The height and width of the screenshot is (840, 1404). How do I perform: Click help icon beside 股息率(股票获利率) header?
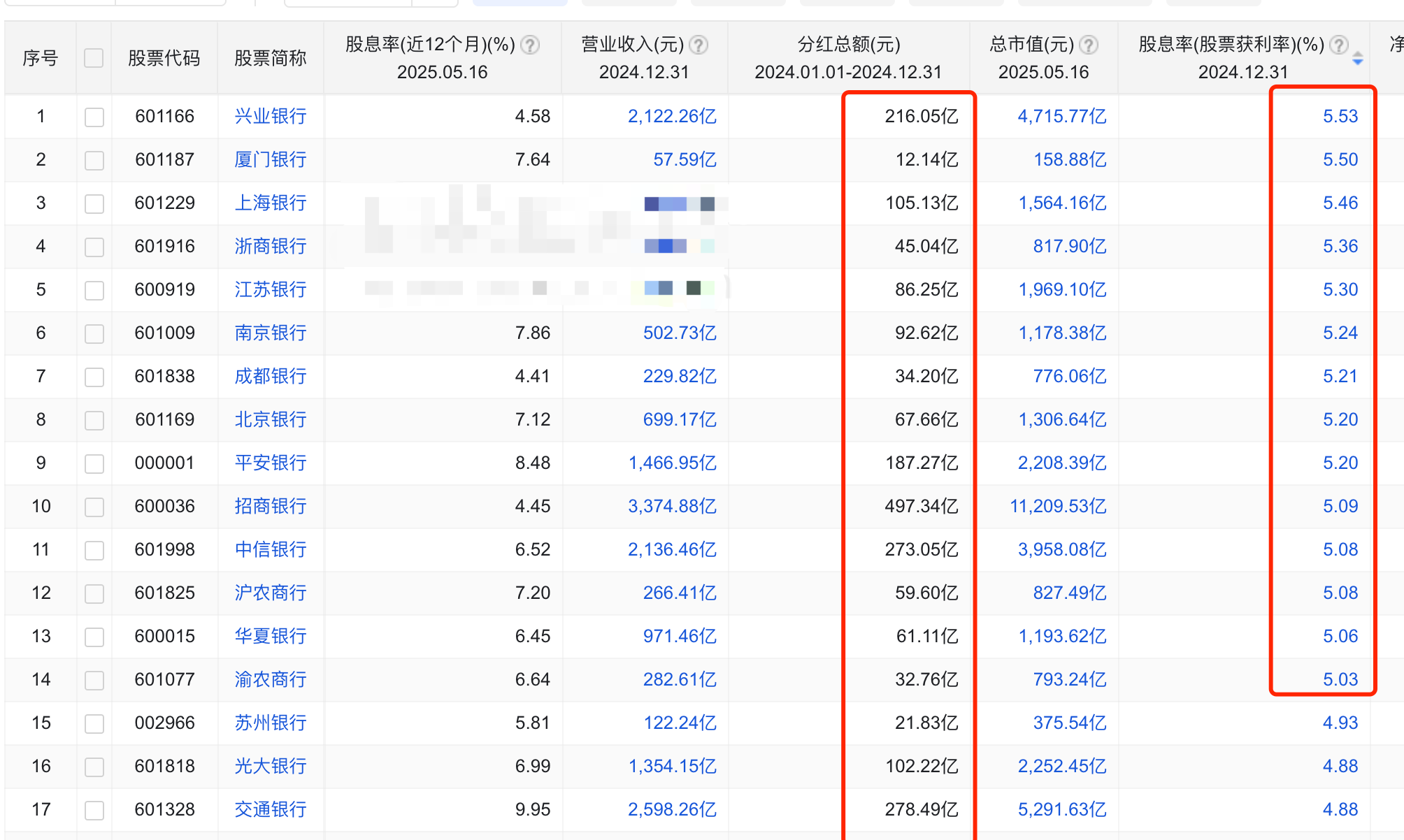click(x=1338, y=45)
